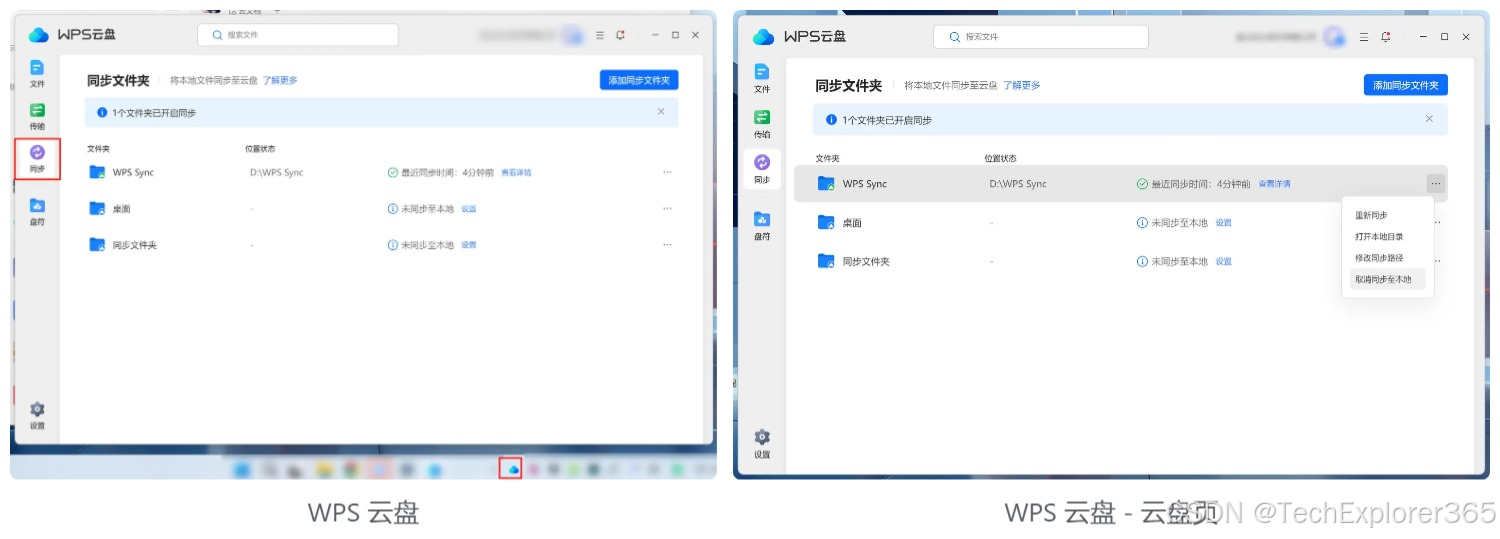Click WPS Sync folder name in left screenshot
The width and height of the screenshot is (1500, 539).
point(133,172)
